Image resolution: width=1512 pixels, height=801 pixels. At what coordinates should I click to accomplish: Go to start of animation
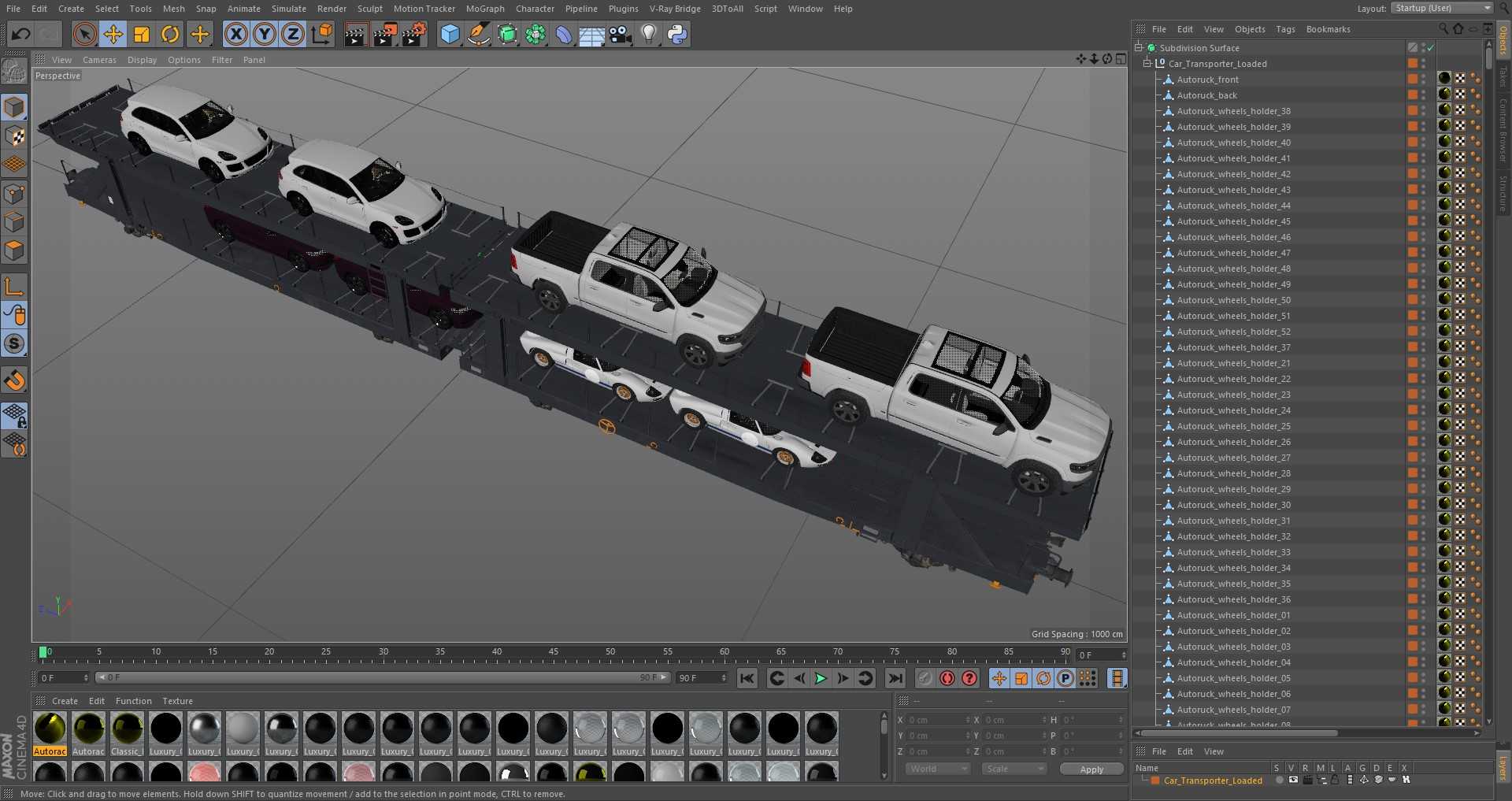click(747, 678)
